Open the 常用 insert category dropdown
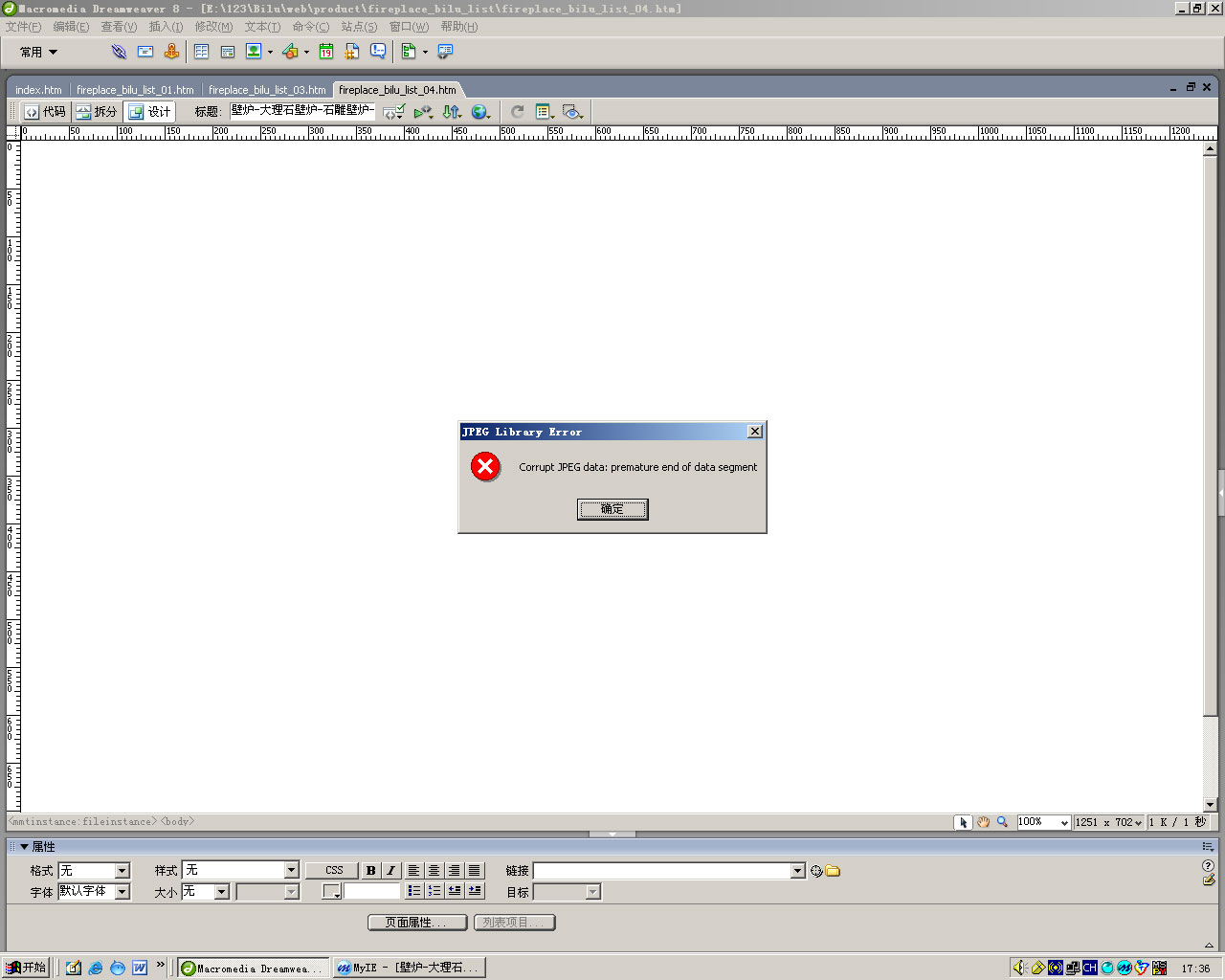The image size is (1225, 980). tap(39, 52)
